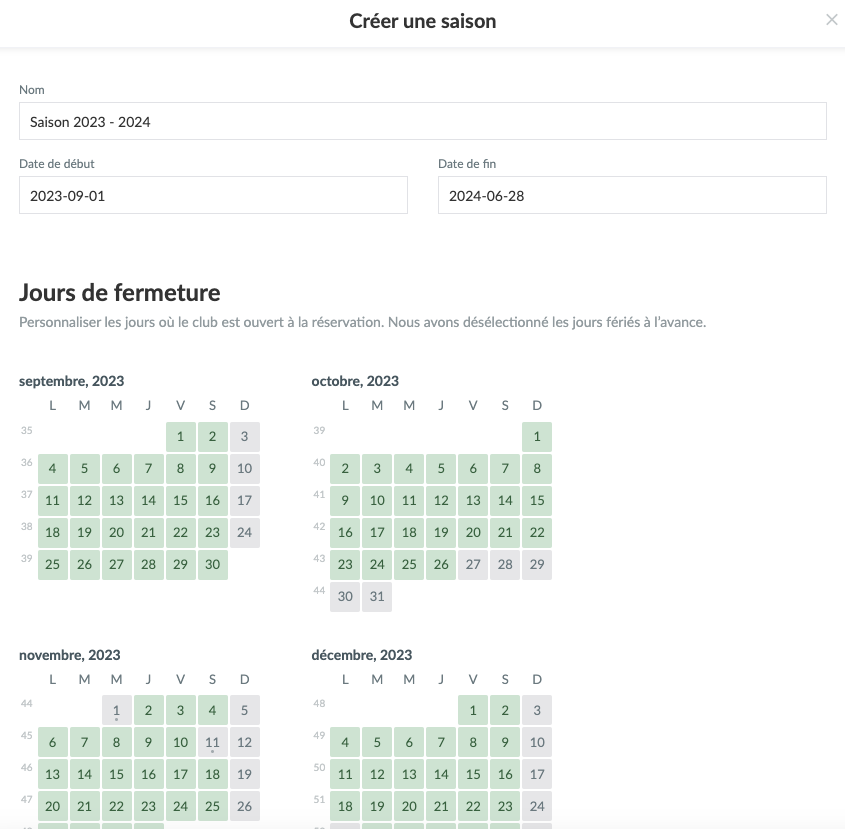Viewport: 845px width, 829px height.
Task: Deselect November 22, 2023
Action: tap(116, 806)
